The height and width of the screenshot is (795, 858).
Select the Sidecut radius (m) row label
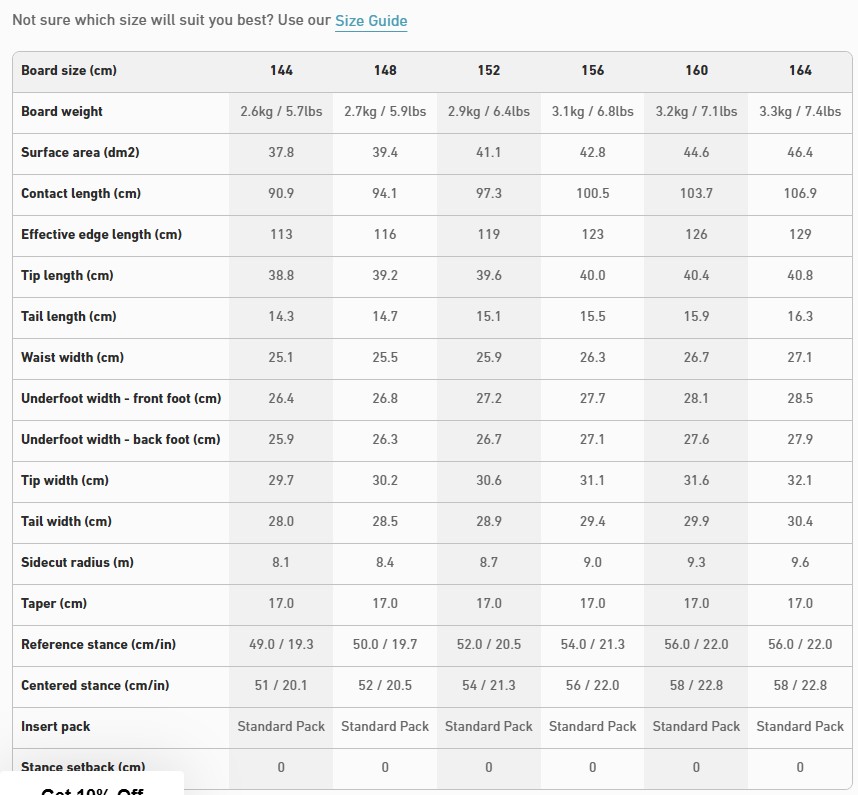pos(77,563)
